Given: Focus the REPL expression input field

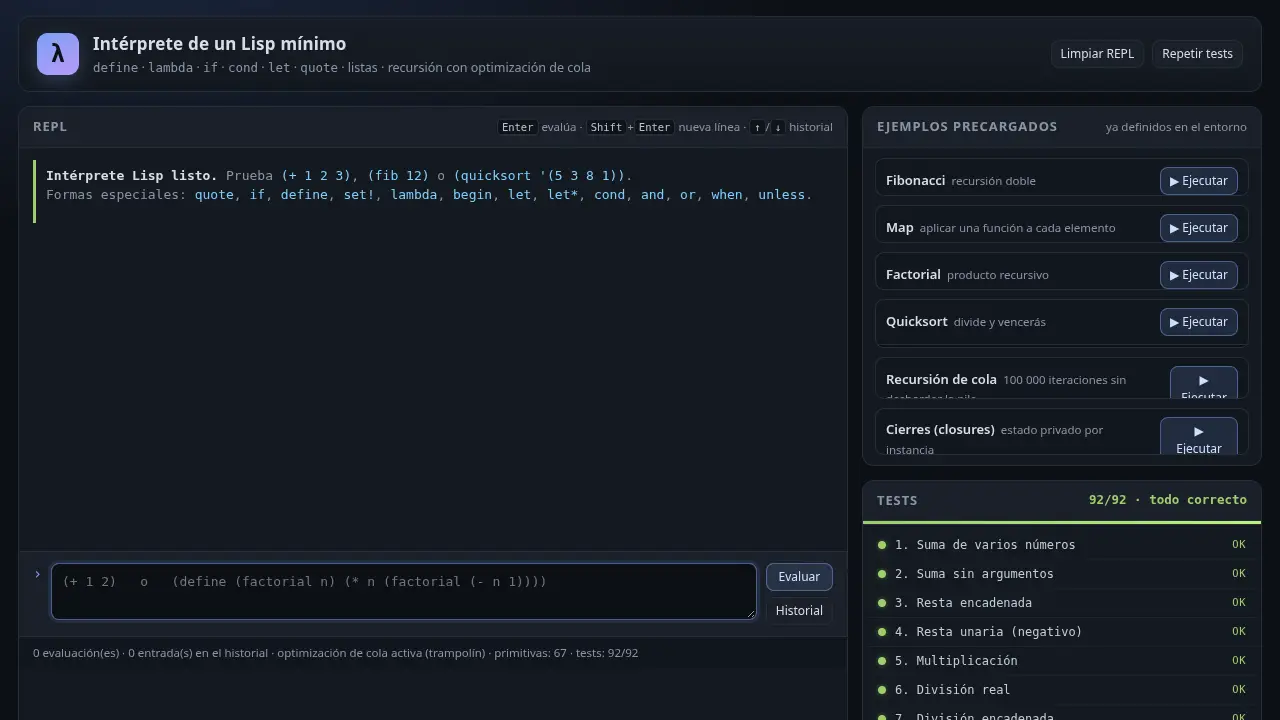Looking at the screenshot, I should (x=404, y=591).
